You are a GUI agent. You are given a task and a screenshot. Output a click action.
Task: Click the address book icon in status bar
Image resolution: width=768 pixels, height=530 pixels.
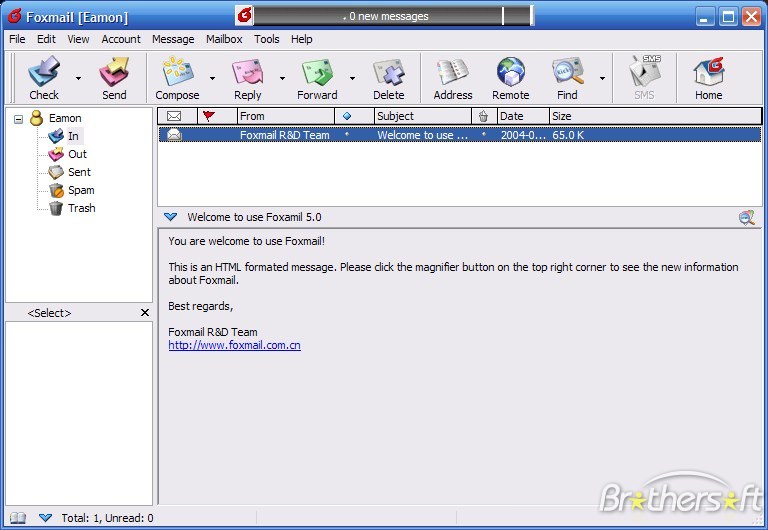[18, 518]
